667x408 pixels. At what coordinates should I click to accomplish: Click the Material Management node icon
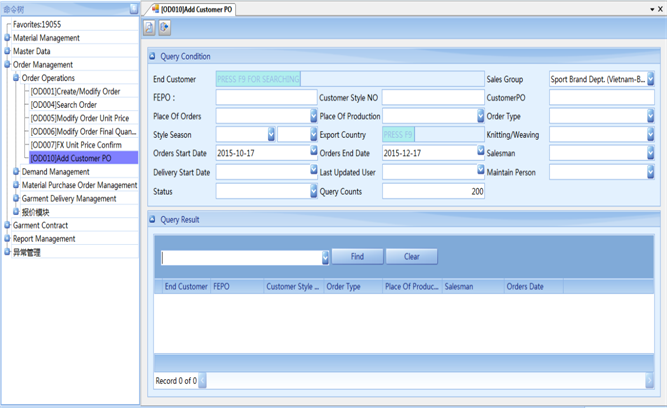point(7,38)
